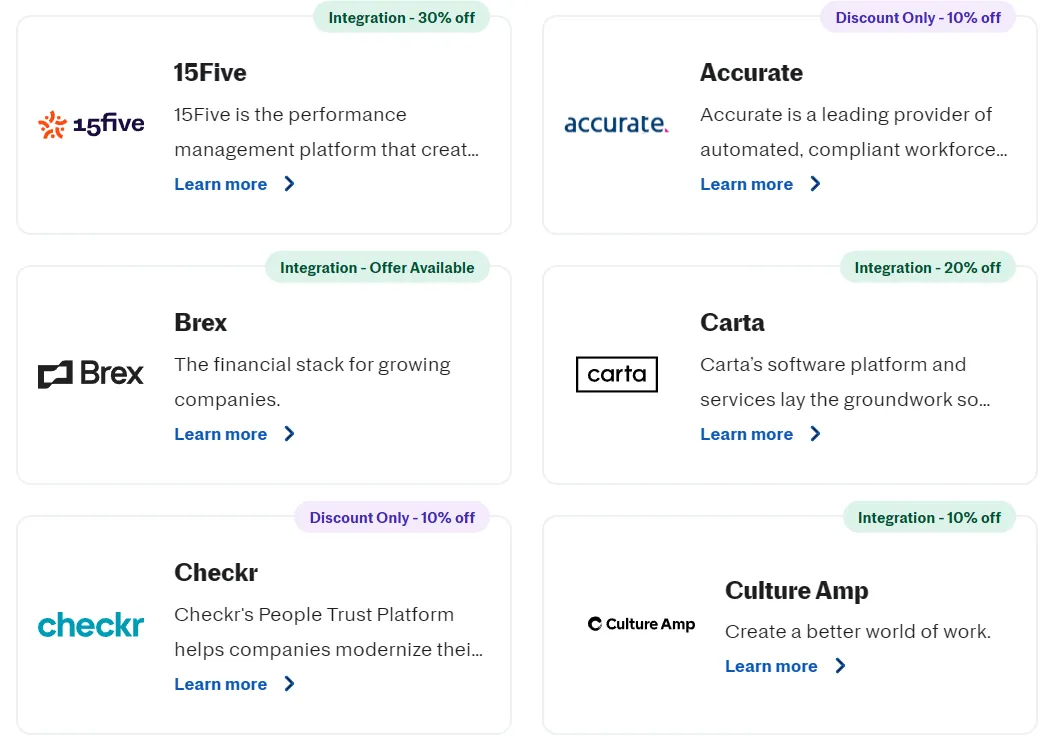Click the chevron arrow in 15Five card
1053x739 pixels.
[289, 184]
